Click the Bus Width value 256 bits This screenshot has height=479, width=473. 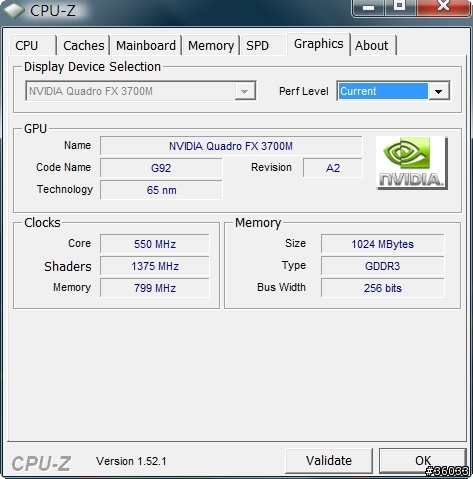click(x=382, y=288)
